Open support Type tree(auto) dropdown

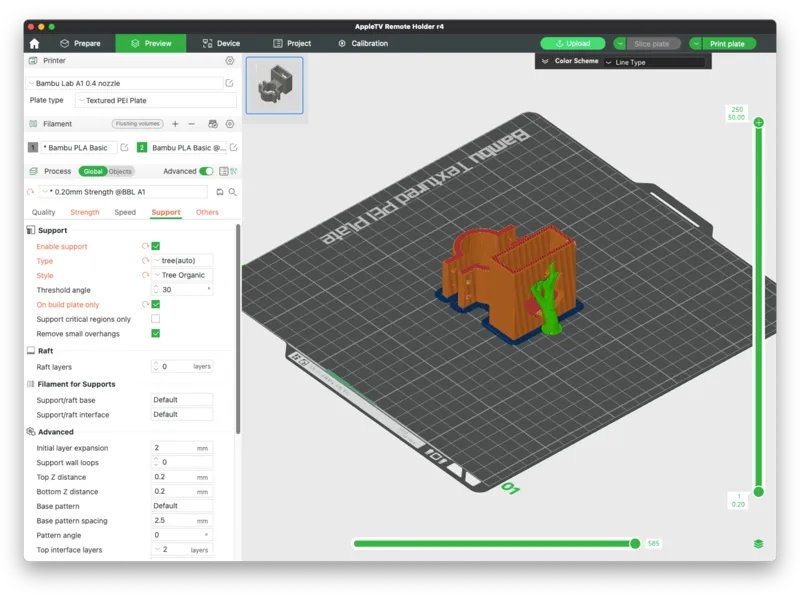[x=182, y=261]
